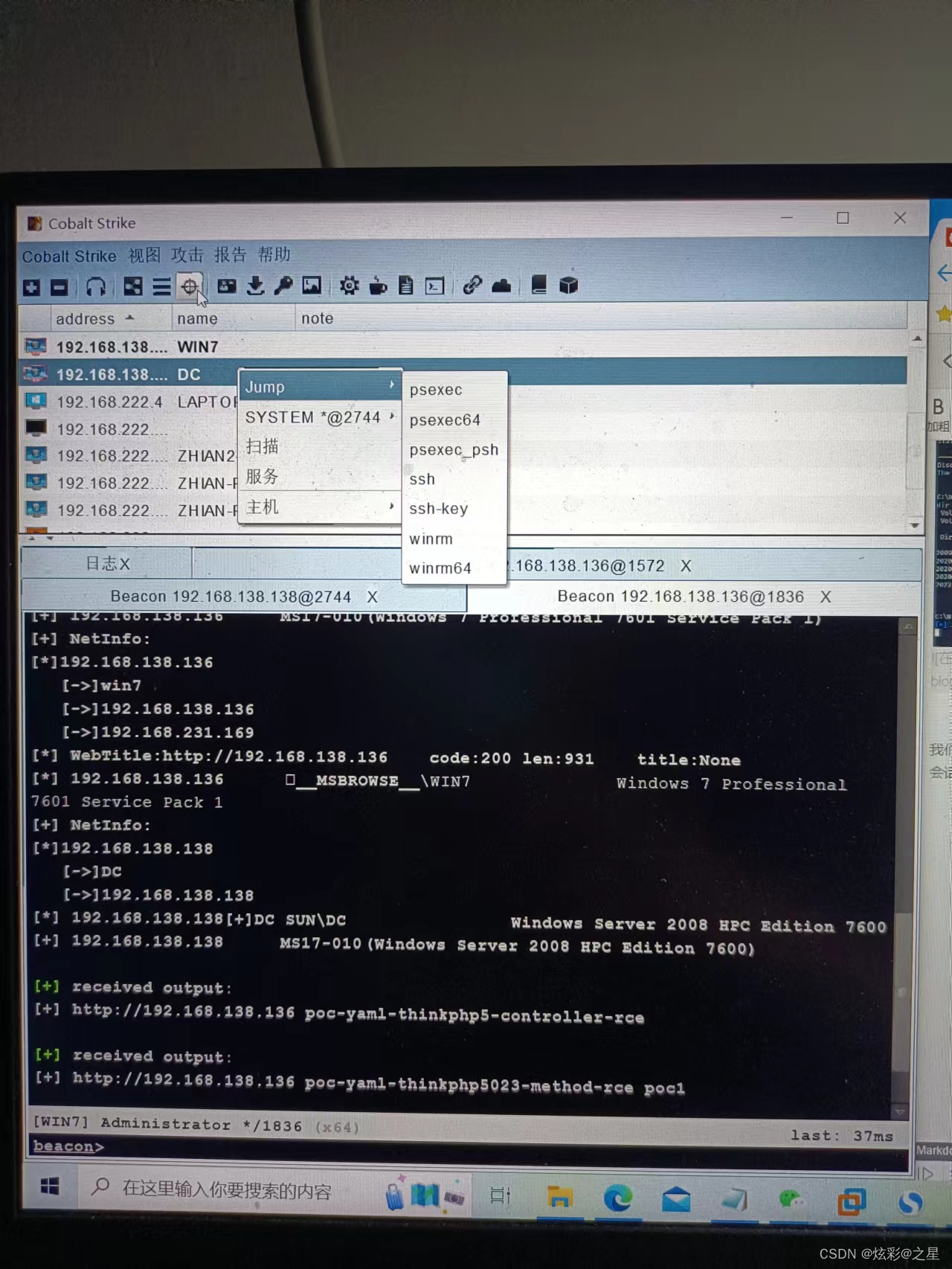Close the 168.138.136@1572 tab
952x1269 pixels.
click(x=686, y=566)
